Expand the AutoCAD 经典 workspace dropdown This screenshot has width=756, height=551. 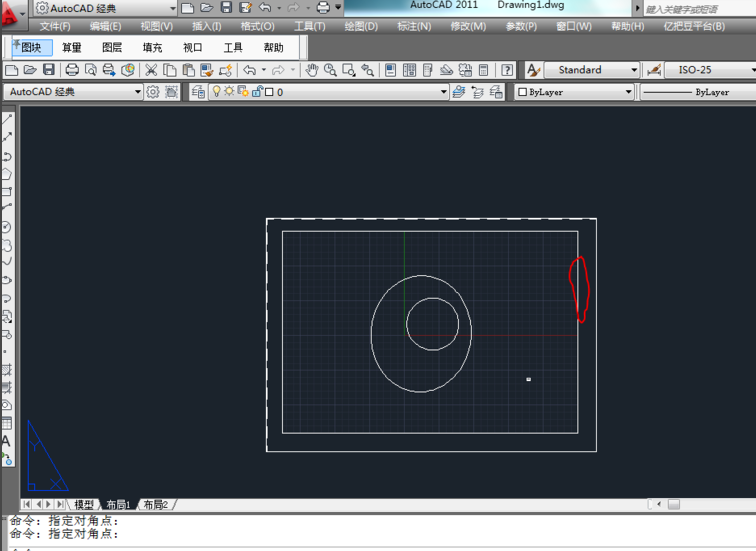click(137, 92)
